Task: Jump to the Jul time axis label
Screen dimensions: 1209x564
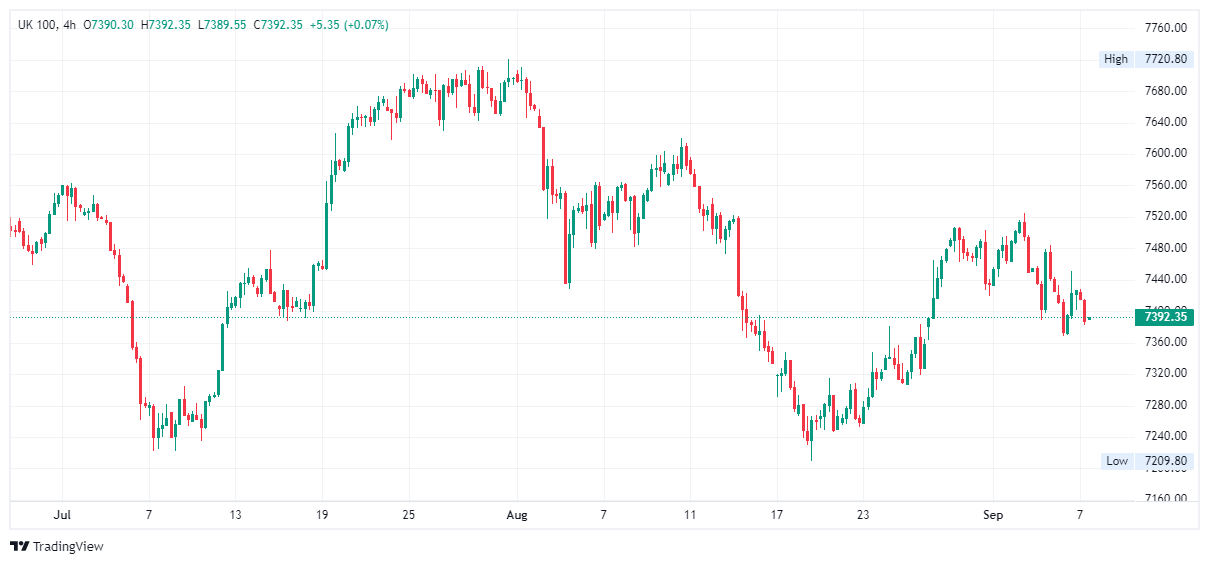Action: tap(62, 515)
